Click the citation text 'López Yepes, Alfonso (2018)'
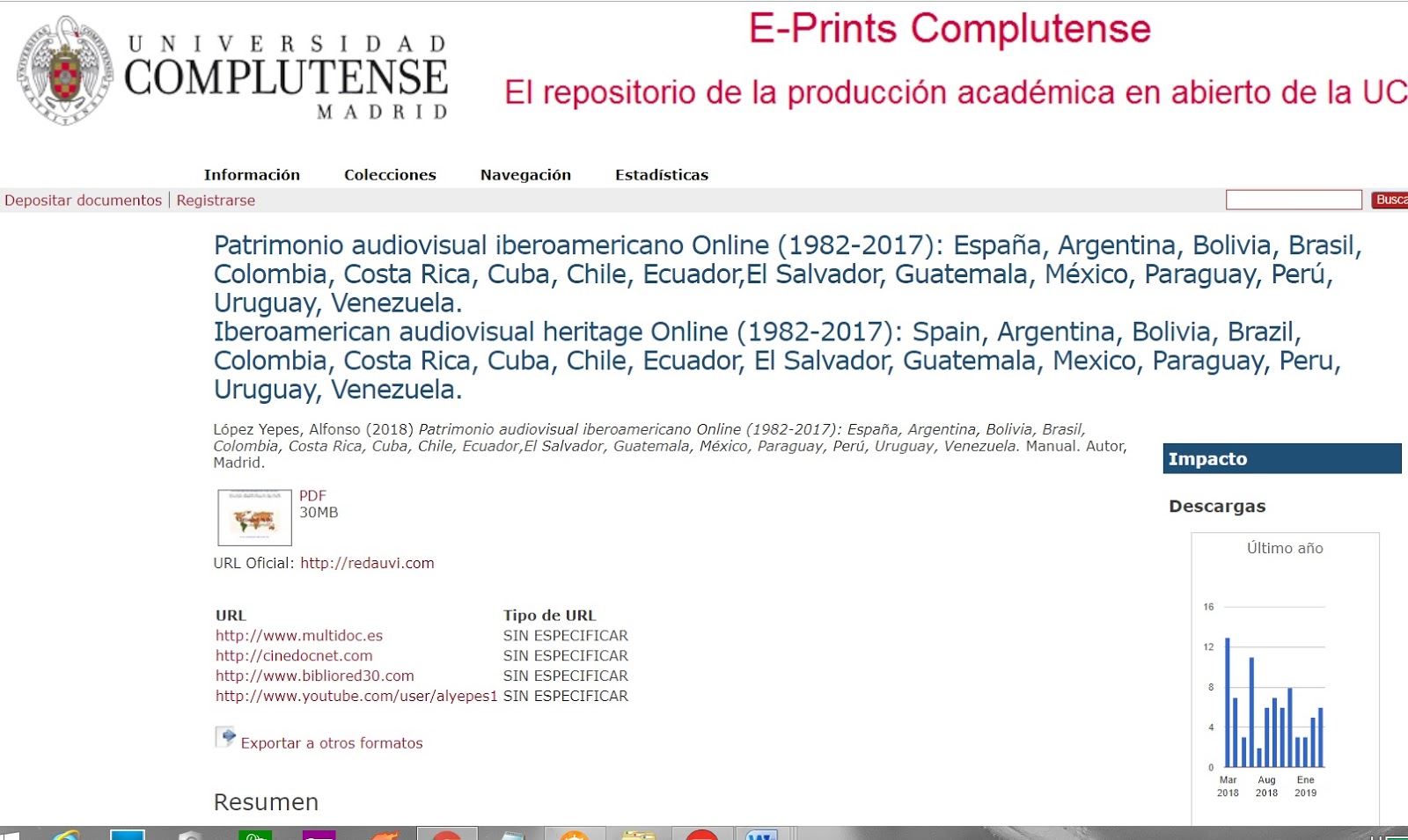This screenshot has height=840, width=1408. tap(313, 429)
